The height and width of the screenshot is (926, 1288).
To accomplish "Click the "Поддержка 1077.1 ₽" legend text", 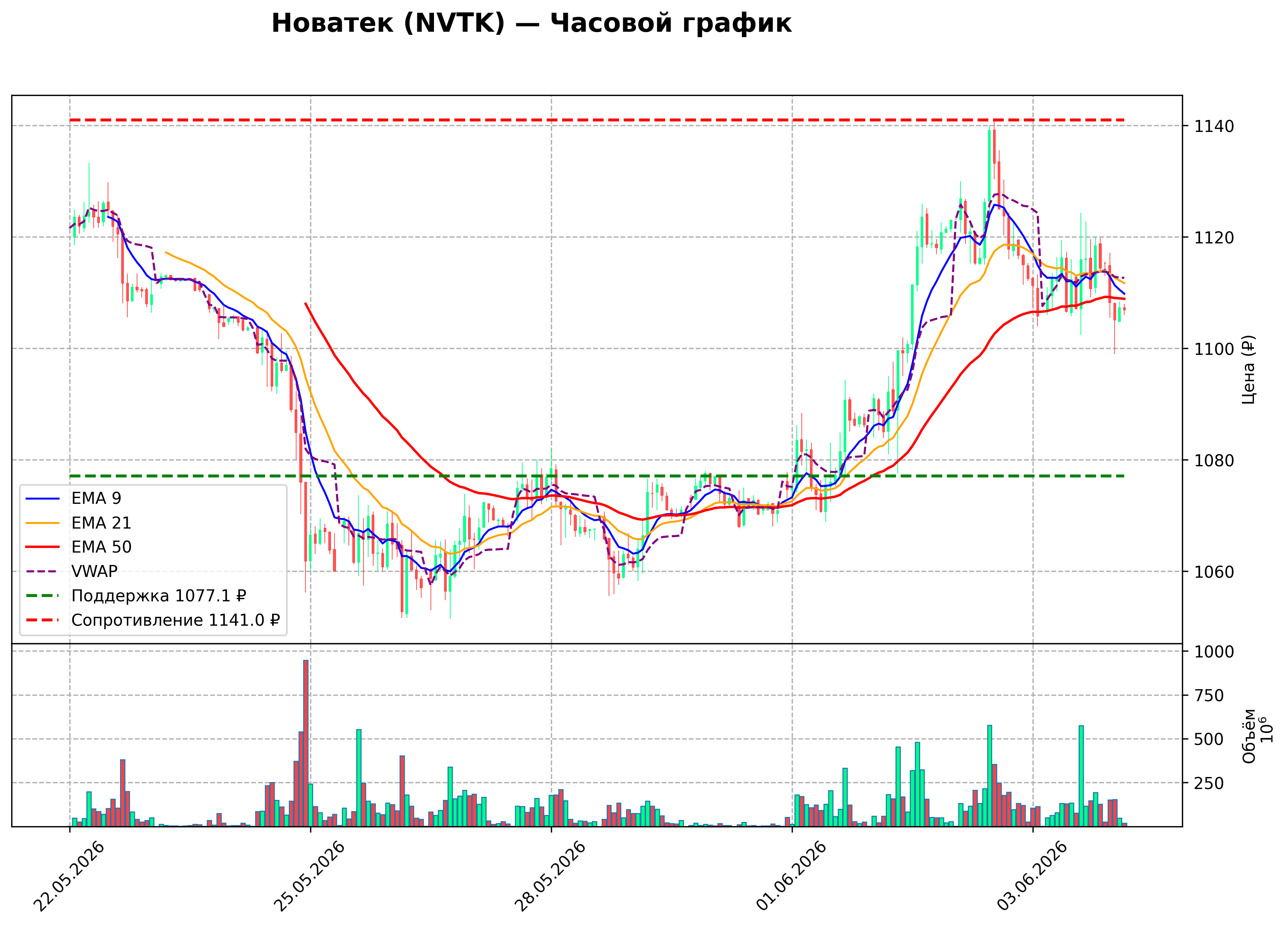I will 158,596.
